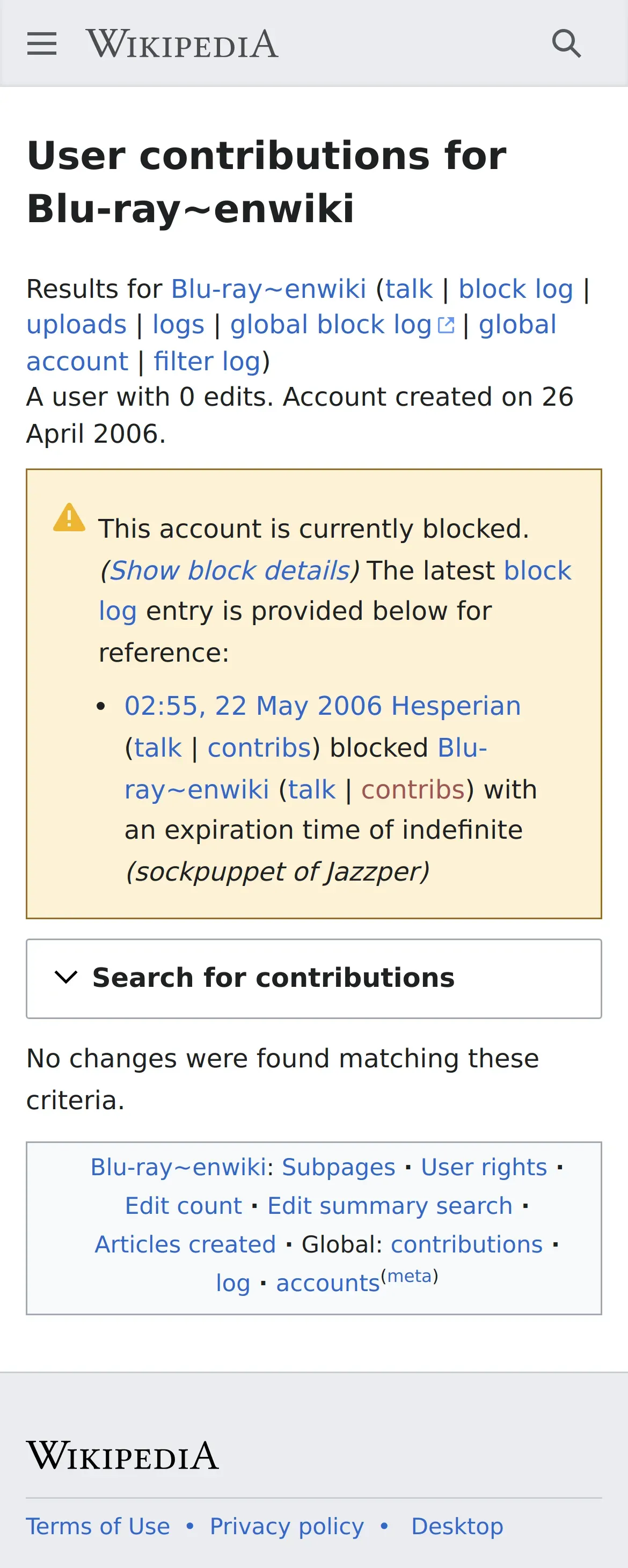Click the footer Wikipedia logo
The width and height of the screenshot is (628, 1568).
[122, 1456]
